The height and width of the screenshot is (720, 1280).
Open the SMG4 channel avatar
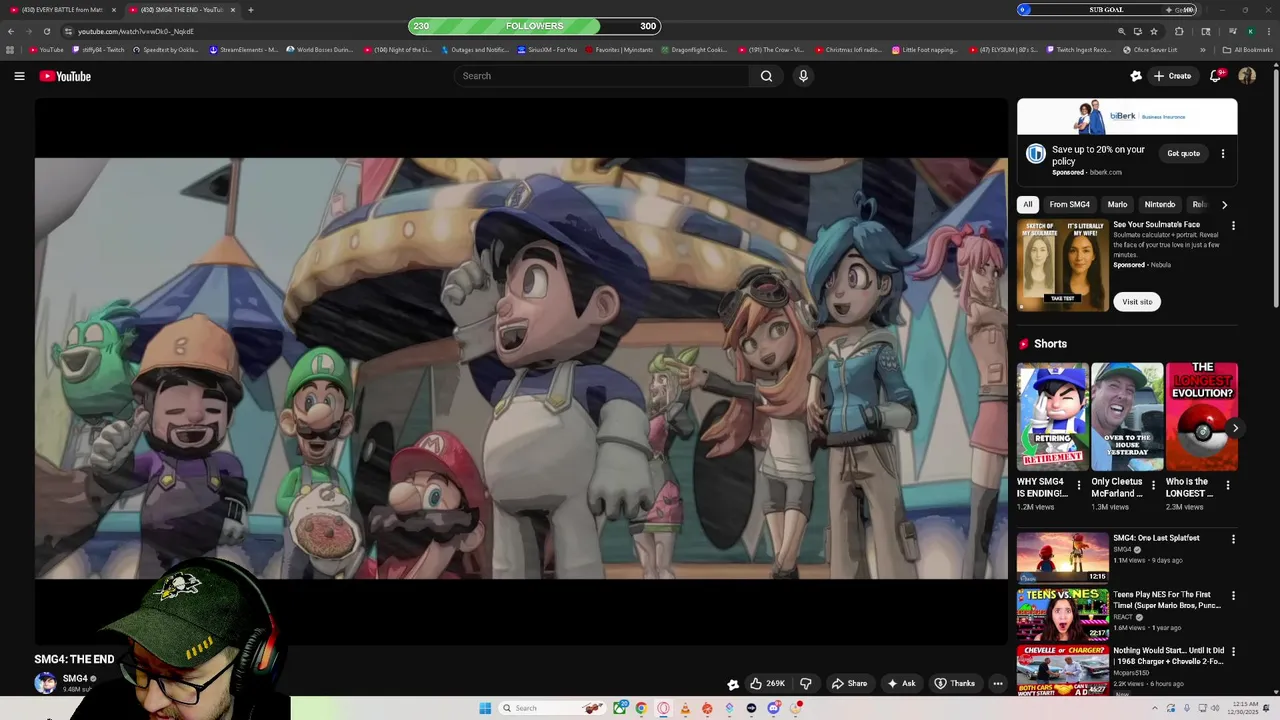pos(45,683)
